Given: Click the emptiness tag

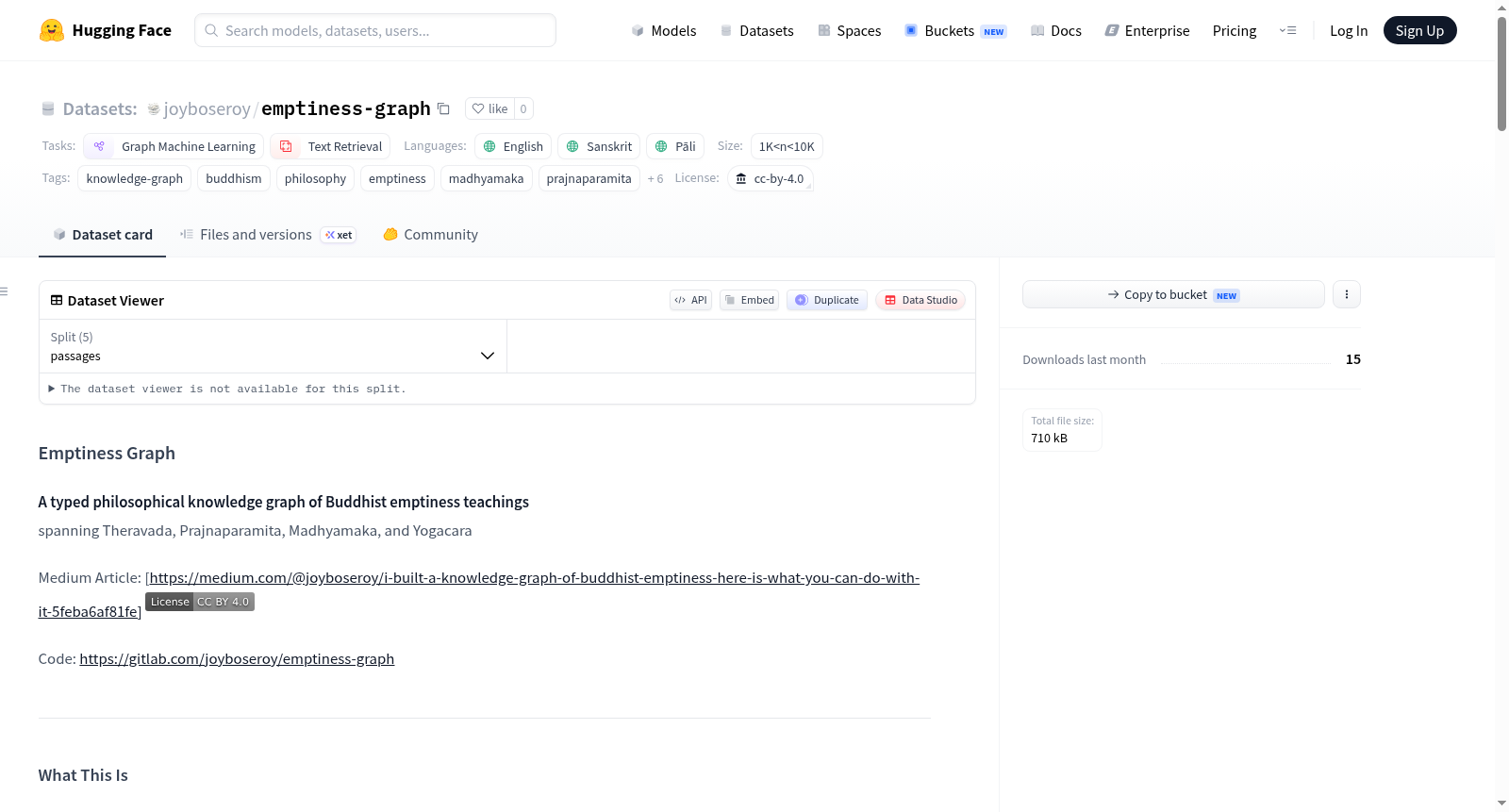Looking at the screenshot, I should coord(397,178).
